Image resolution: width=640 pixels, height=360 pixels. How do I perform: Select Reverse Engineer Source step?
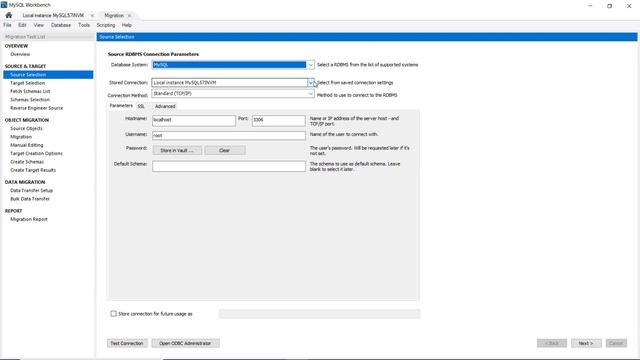click(x=36, y=108)
